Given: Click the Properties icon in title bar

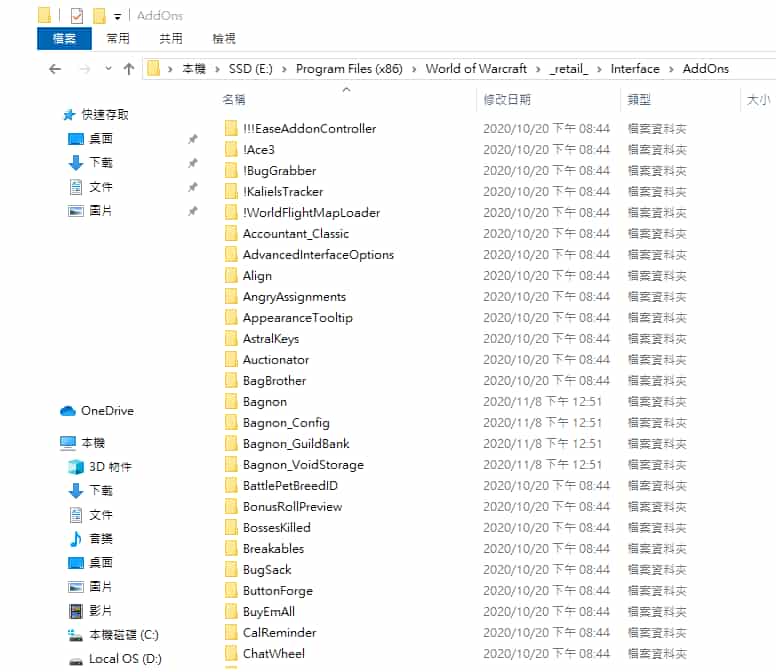Looking at the screenshot, I should click(77, 16).
